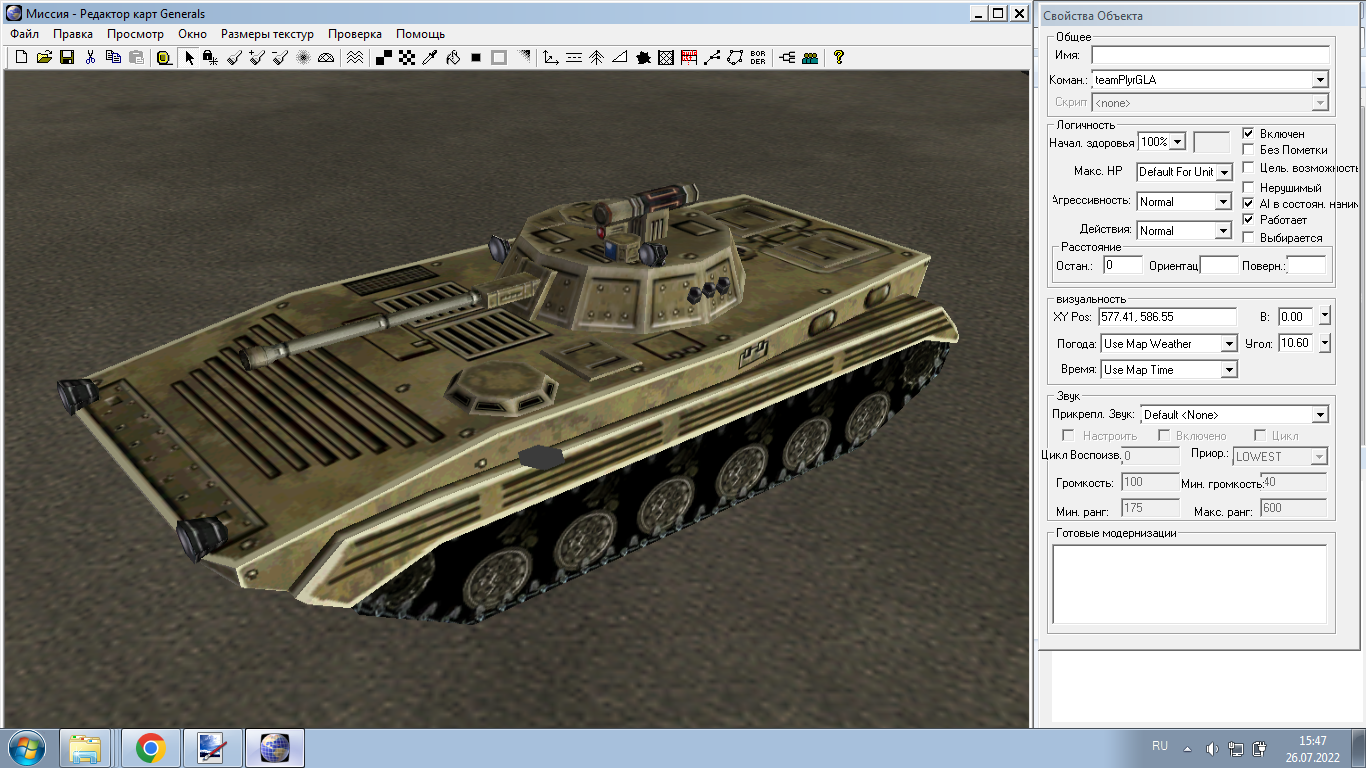Click the build list icon

[x=689, y=57]
